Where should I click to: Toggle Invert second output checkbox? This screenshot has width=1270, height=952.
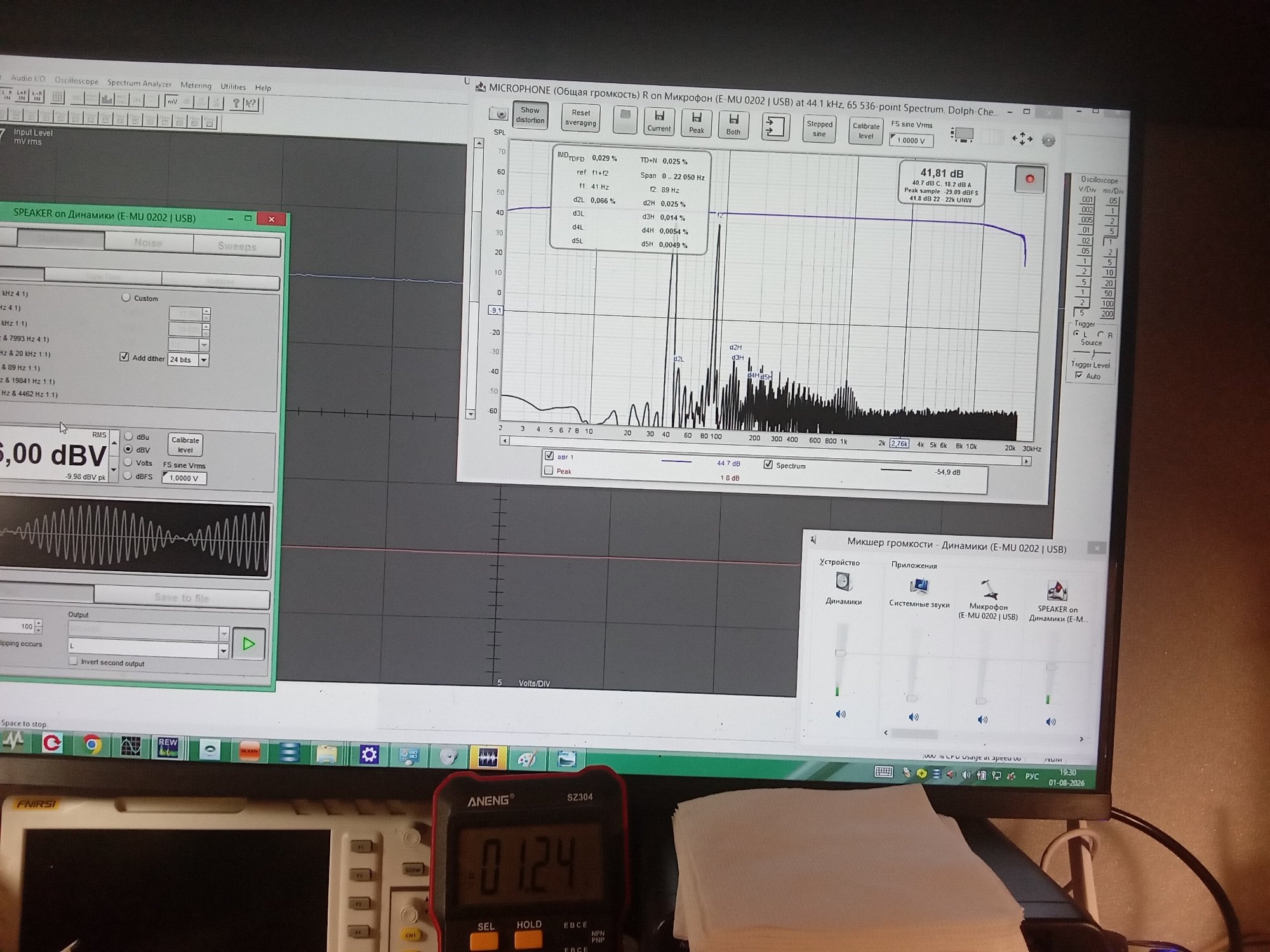[x=74, y=661]
